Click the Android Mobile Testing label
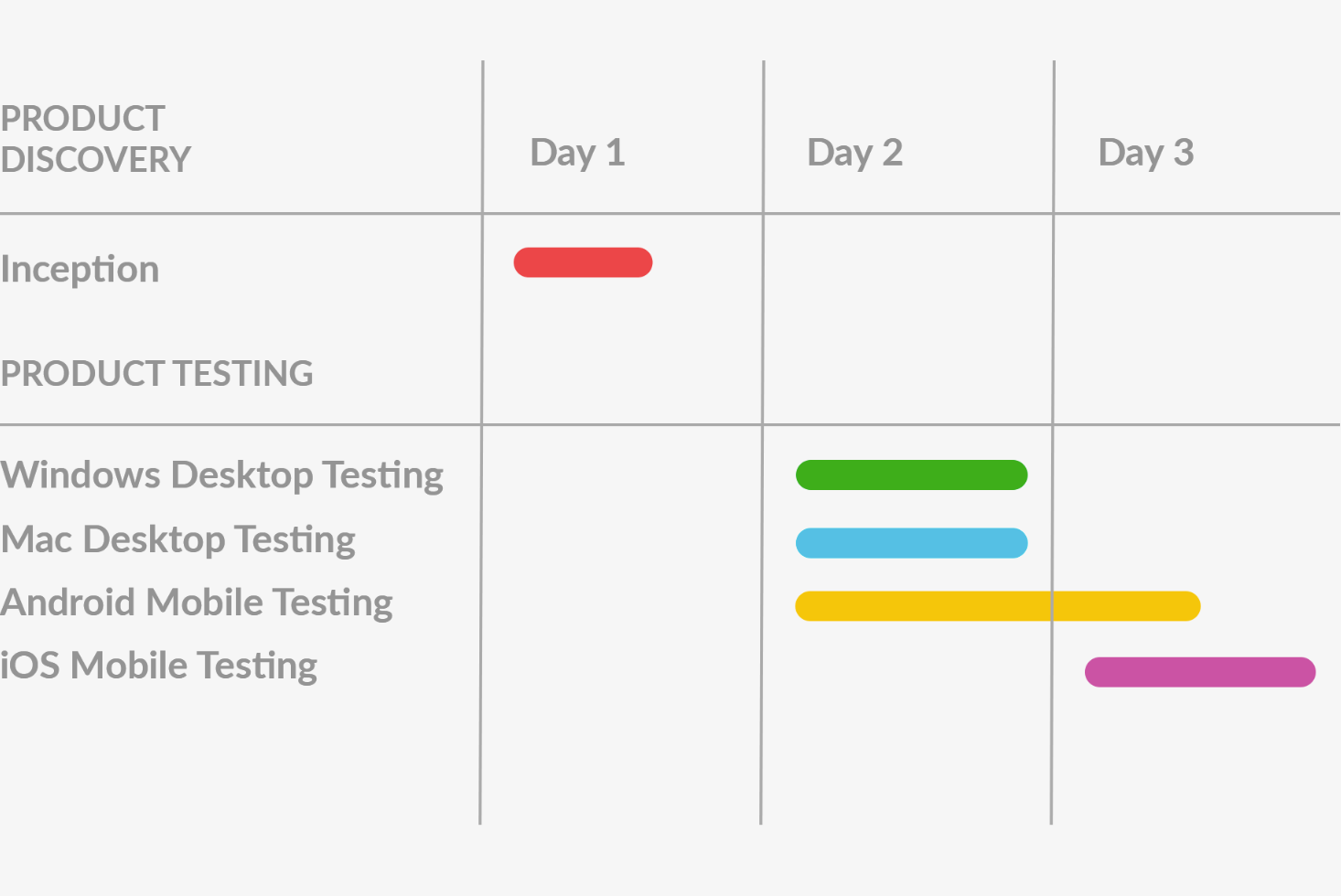The image size is (1341, 896). point(197,603)
